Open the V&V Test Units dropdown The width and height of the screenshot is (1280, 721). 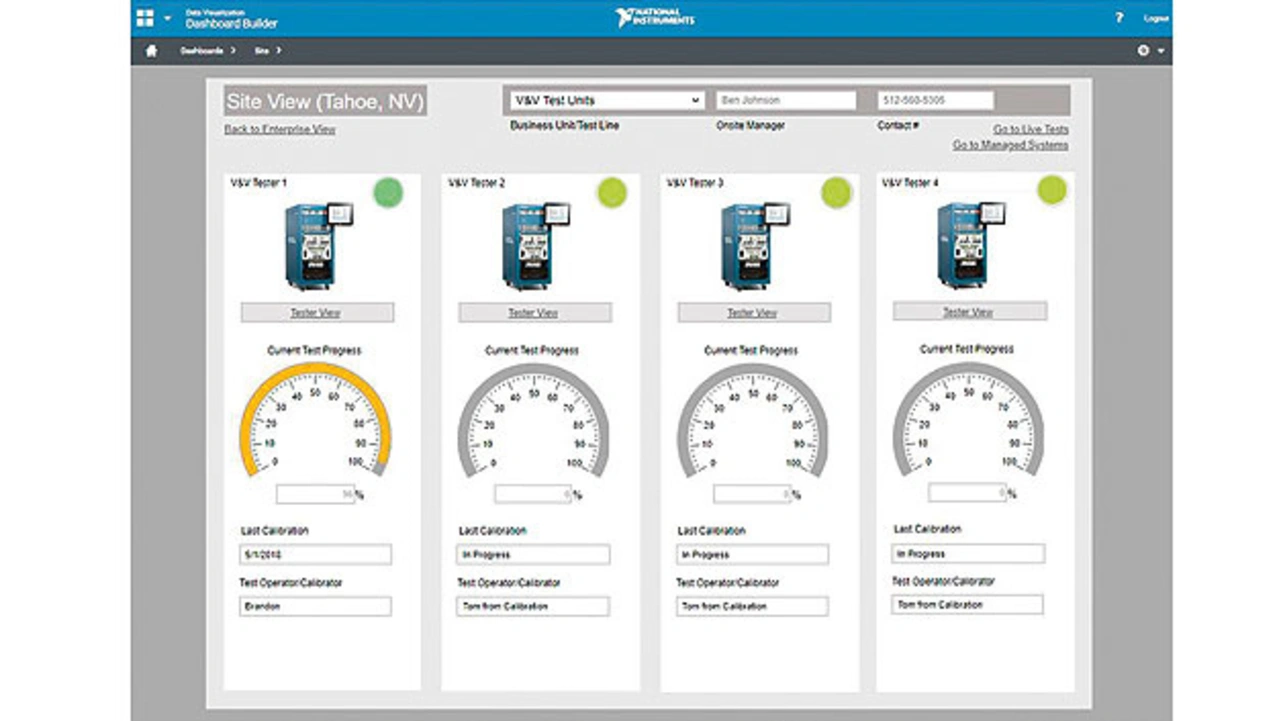607,101
